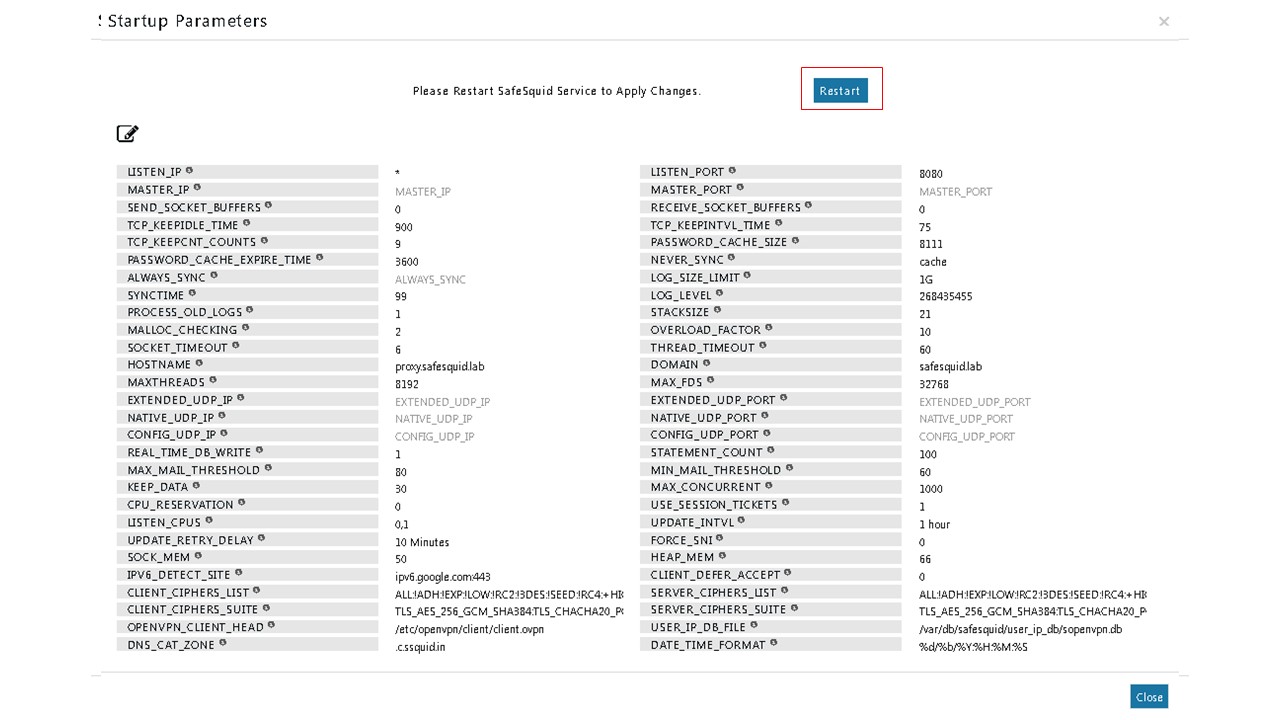Click info icon next to MALLOC_CHECKING
This screenshot has height=720, width=1280.
coord(246,328)
